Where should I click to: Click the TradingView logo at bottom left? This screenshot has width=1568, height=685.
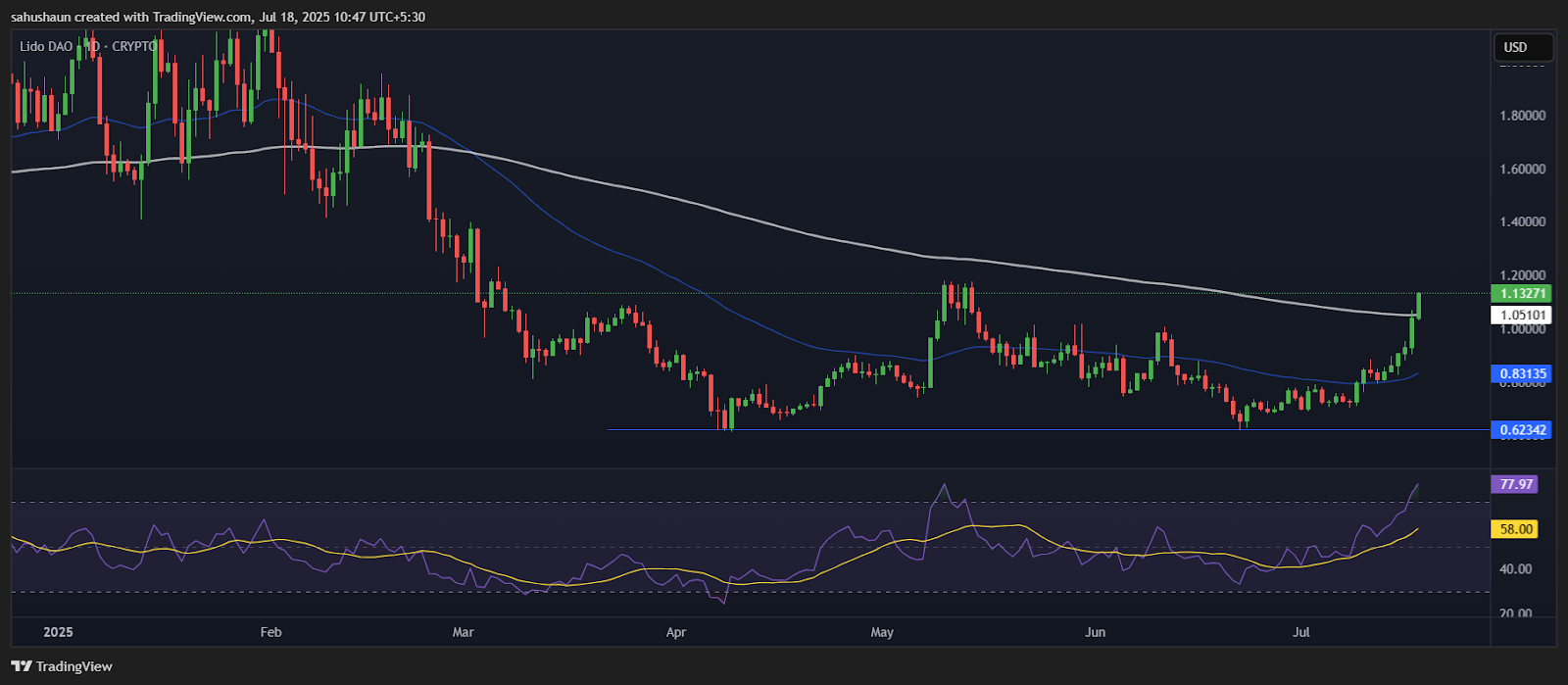coord(63,666)
